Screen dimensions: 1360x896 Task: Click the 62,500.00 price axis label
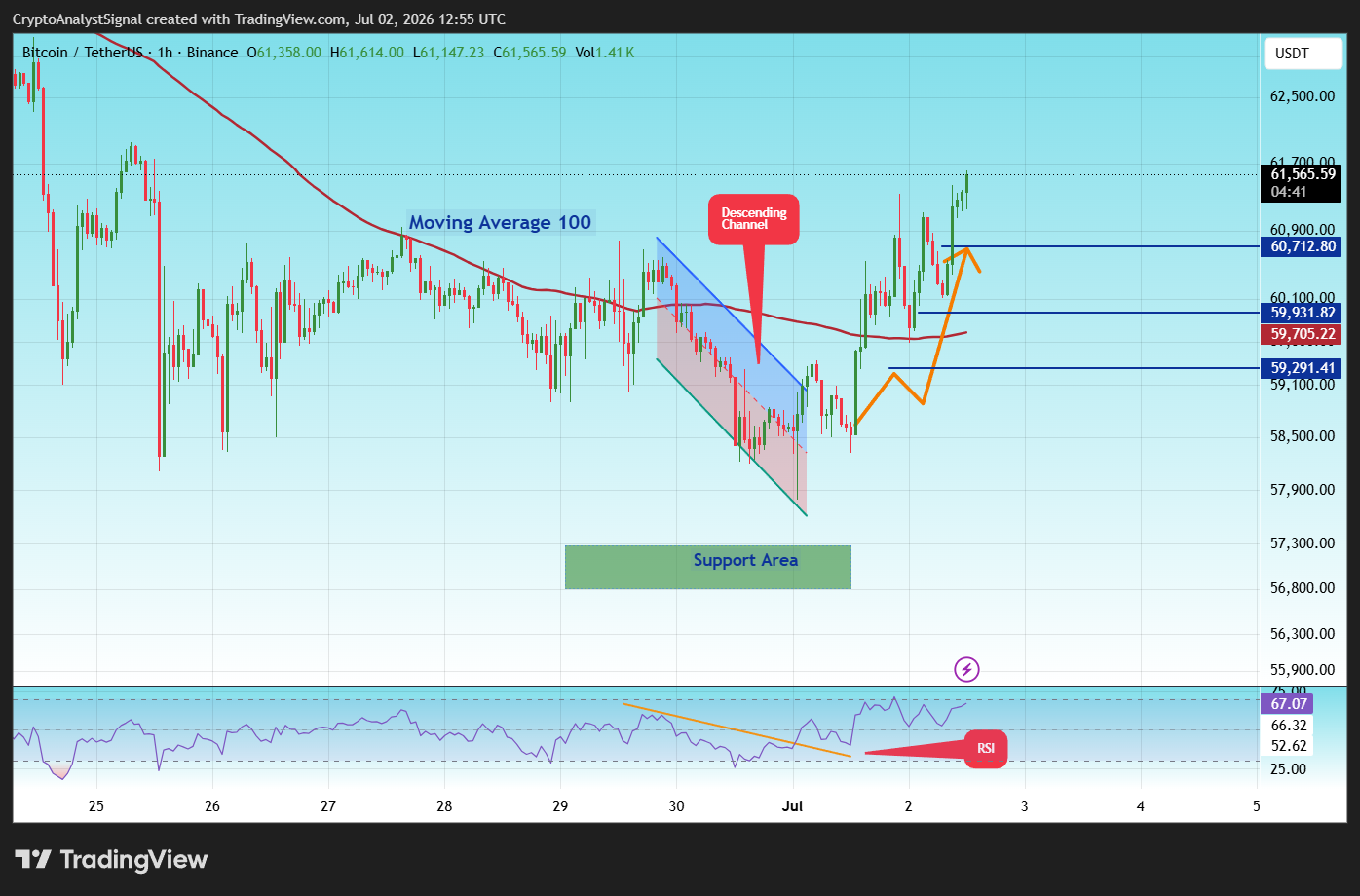click(1302, 96)
